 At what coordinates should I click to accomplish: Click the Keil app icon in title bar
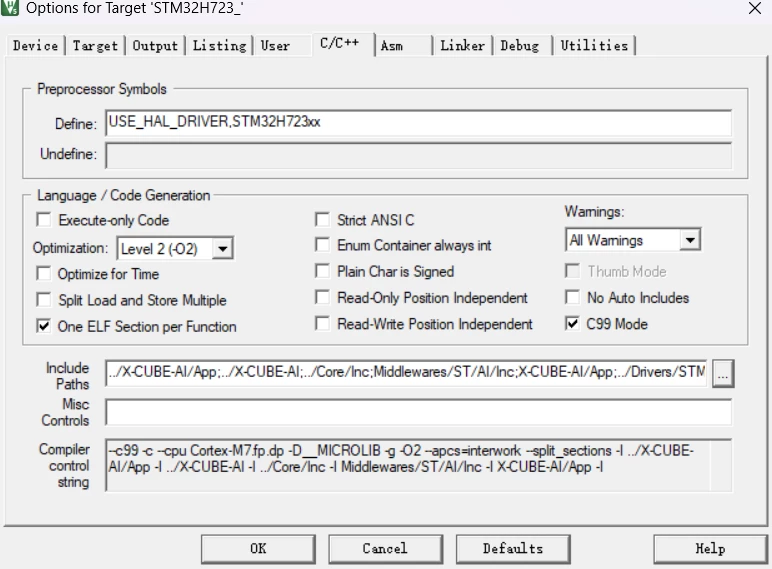(x=10, y=8)
